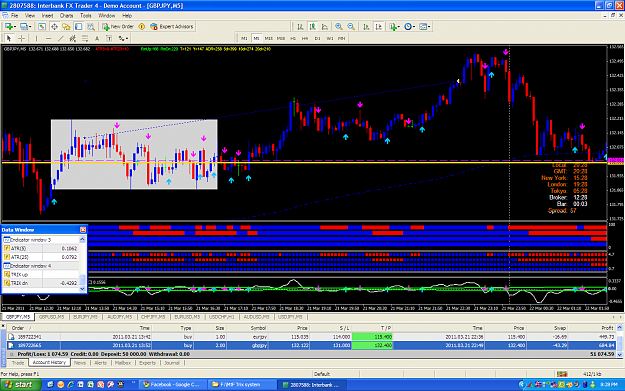Toggle the Expert Advisors button

click(172, 26)
